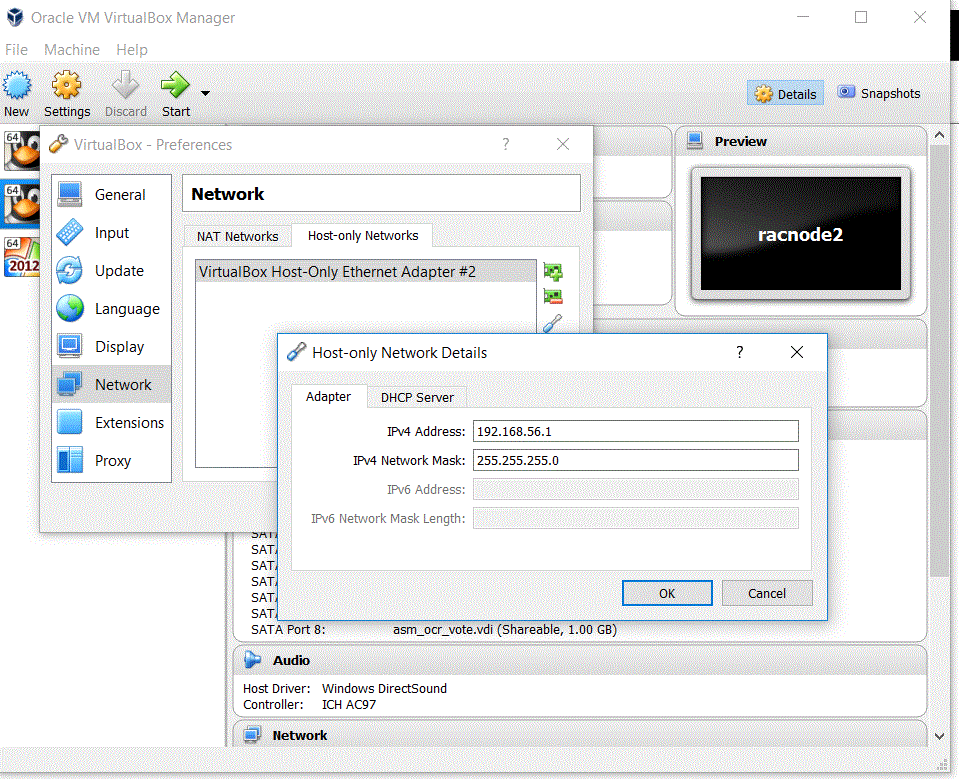This screenshot has width=959, height=779.
Task: Open the Machine menu
Action: [71, 50]
